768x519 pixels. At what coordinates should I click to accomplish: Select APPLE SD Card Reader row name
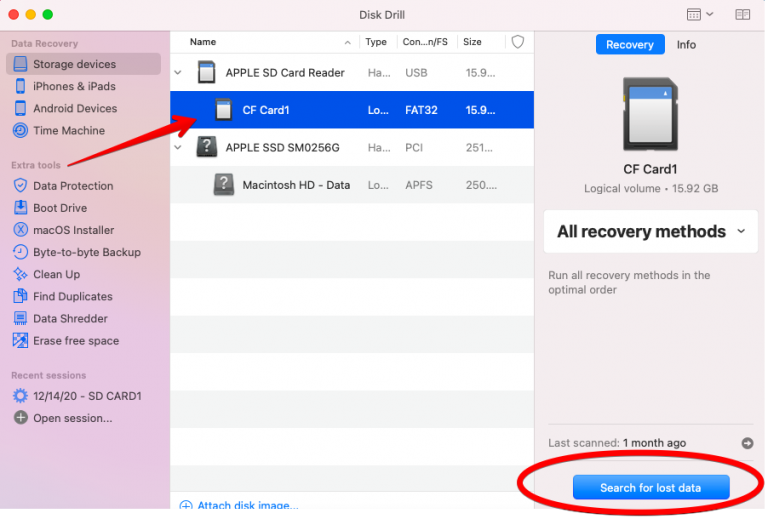pos(285,72)
